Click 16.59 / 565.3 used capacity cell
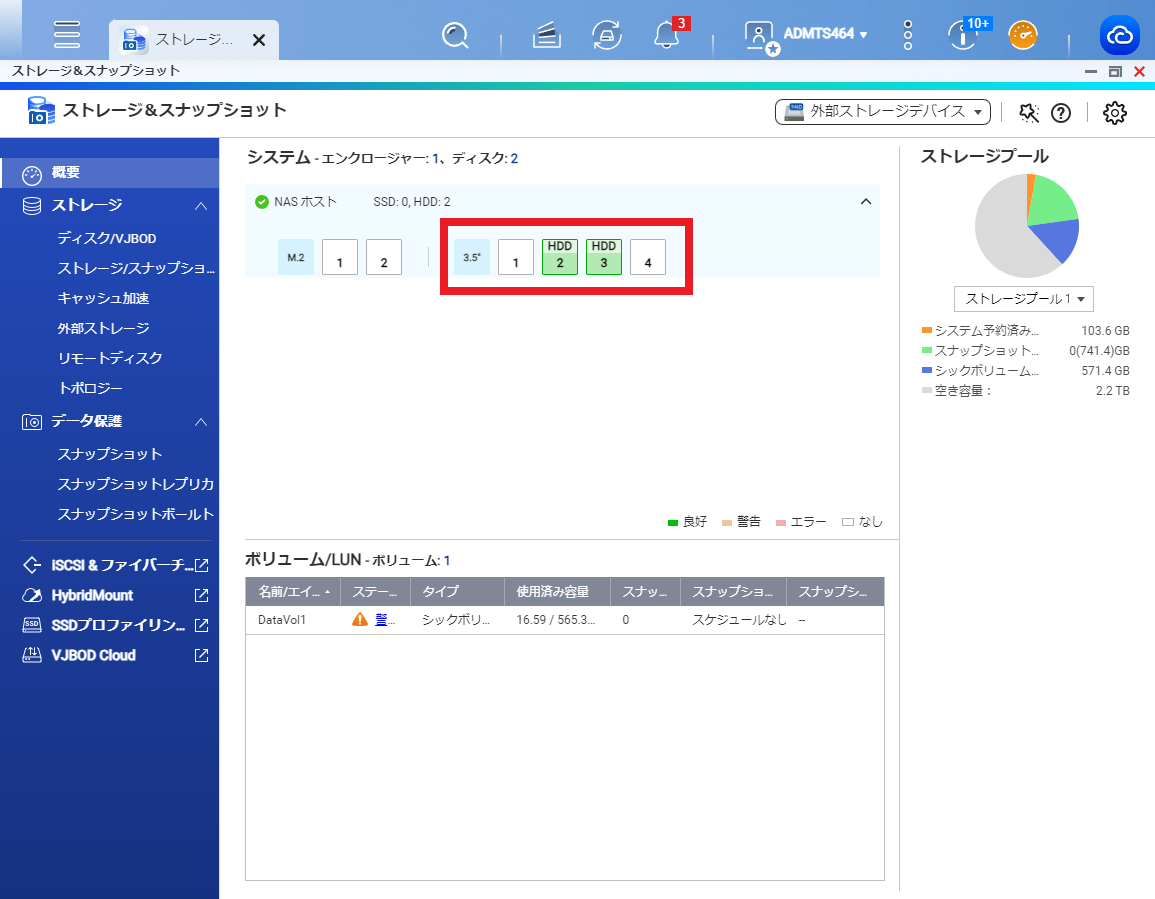 click(x=555, y=620)
